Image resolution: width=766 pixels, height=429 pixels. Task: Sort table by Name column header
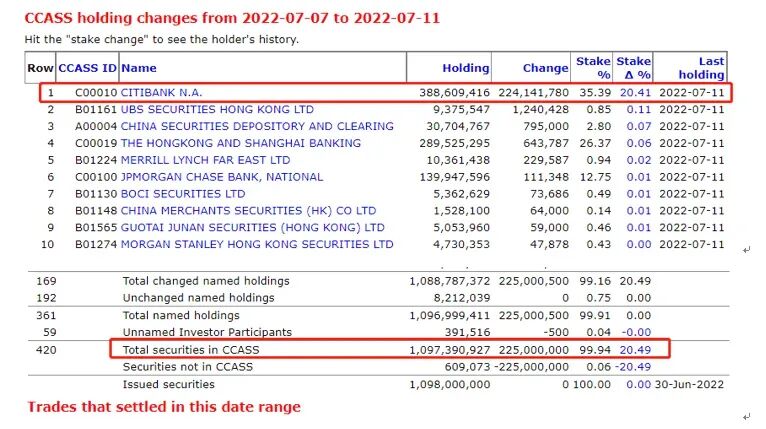pos(139,68)
